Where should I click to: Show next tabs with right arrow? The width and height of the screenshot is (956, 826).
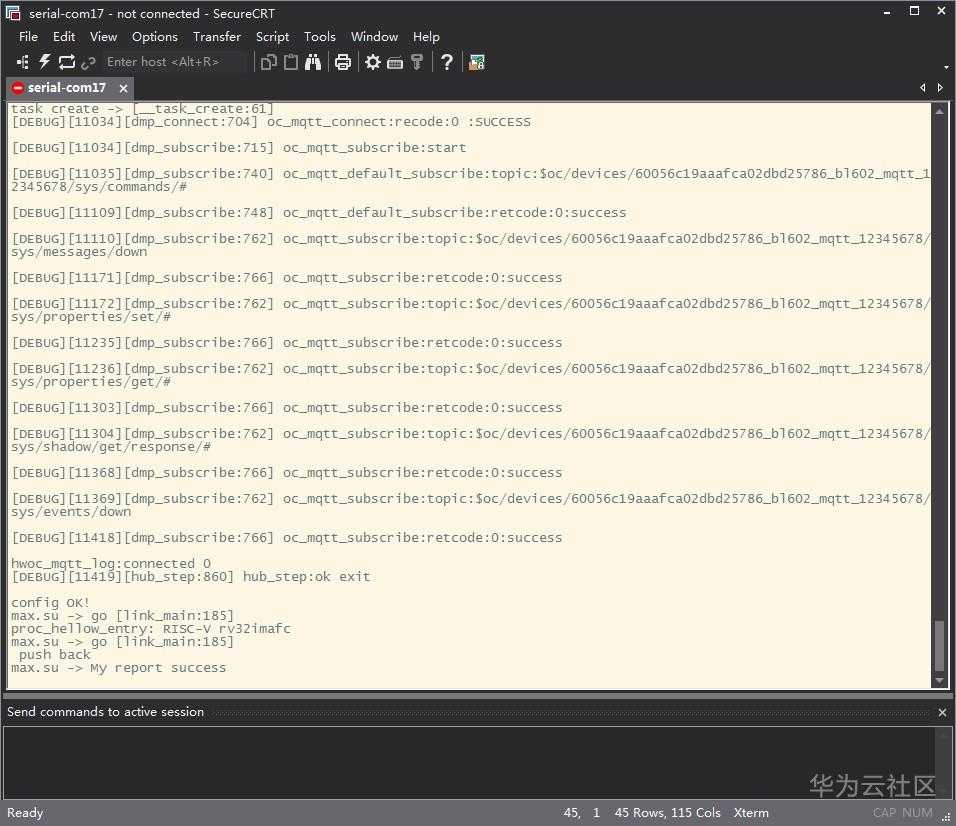940,88
